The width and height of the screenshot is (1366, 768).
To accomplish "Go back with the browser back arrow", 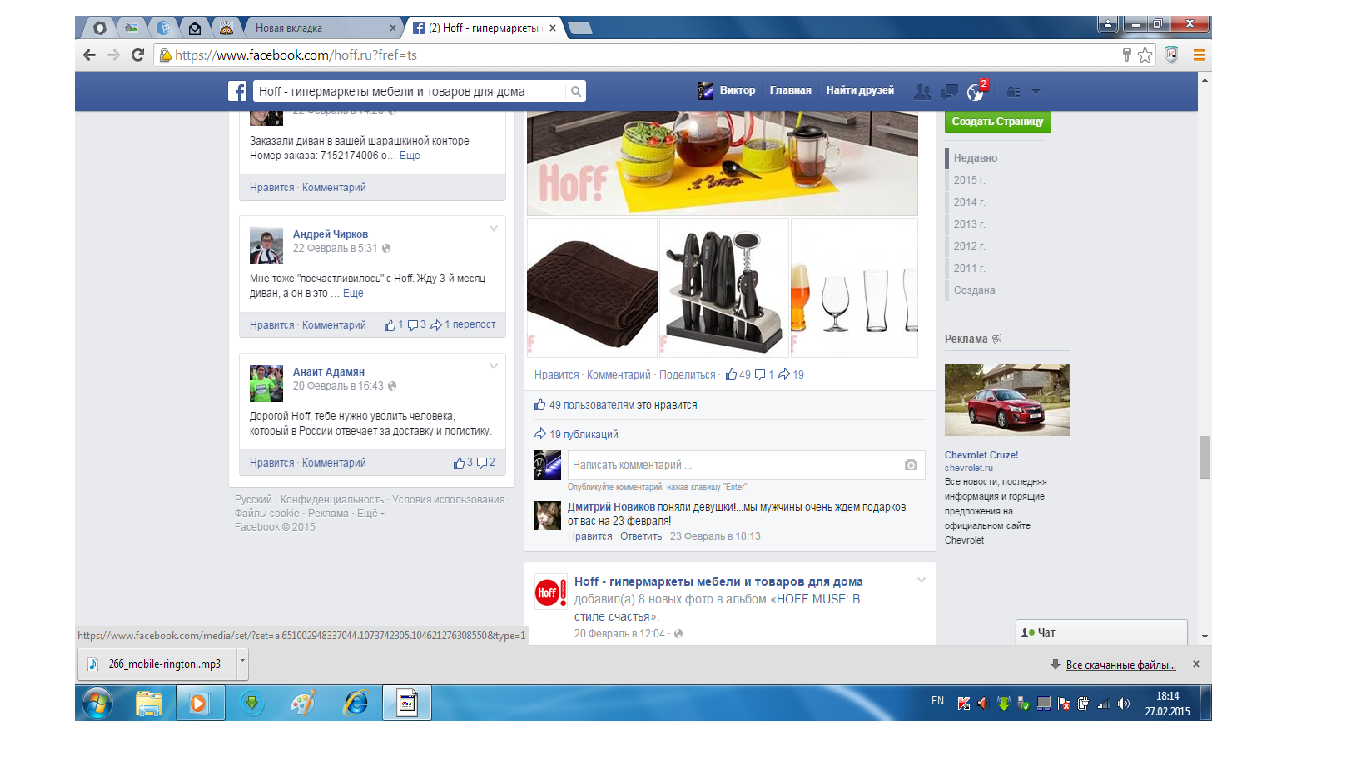I will tap(89, 55).
